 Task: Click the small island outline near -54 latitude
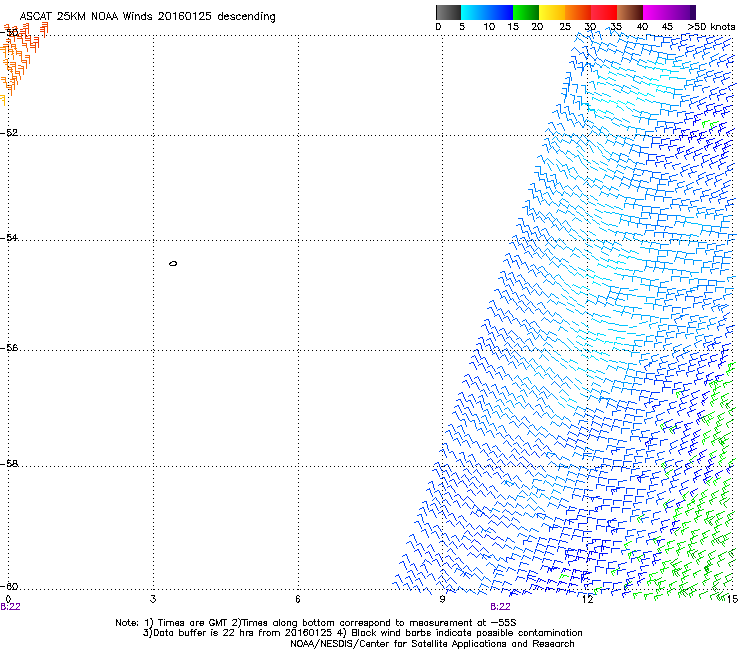point(173,263)
